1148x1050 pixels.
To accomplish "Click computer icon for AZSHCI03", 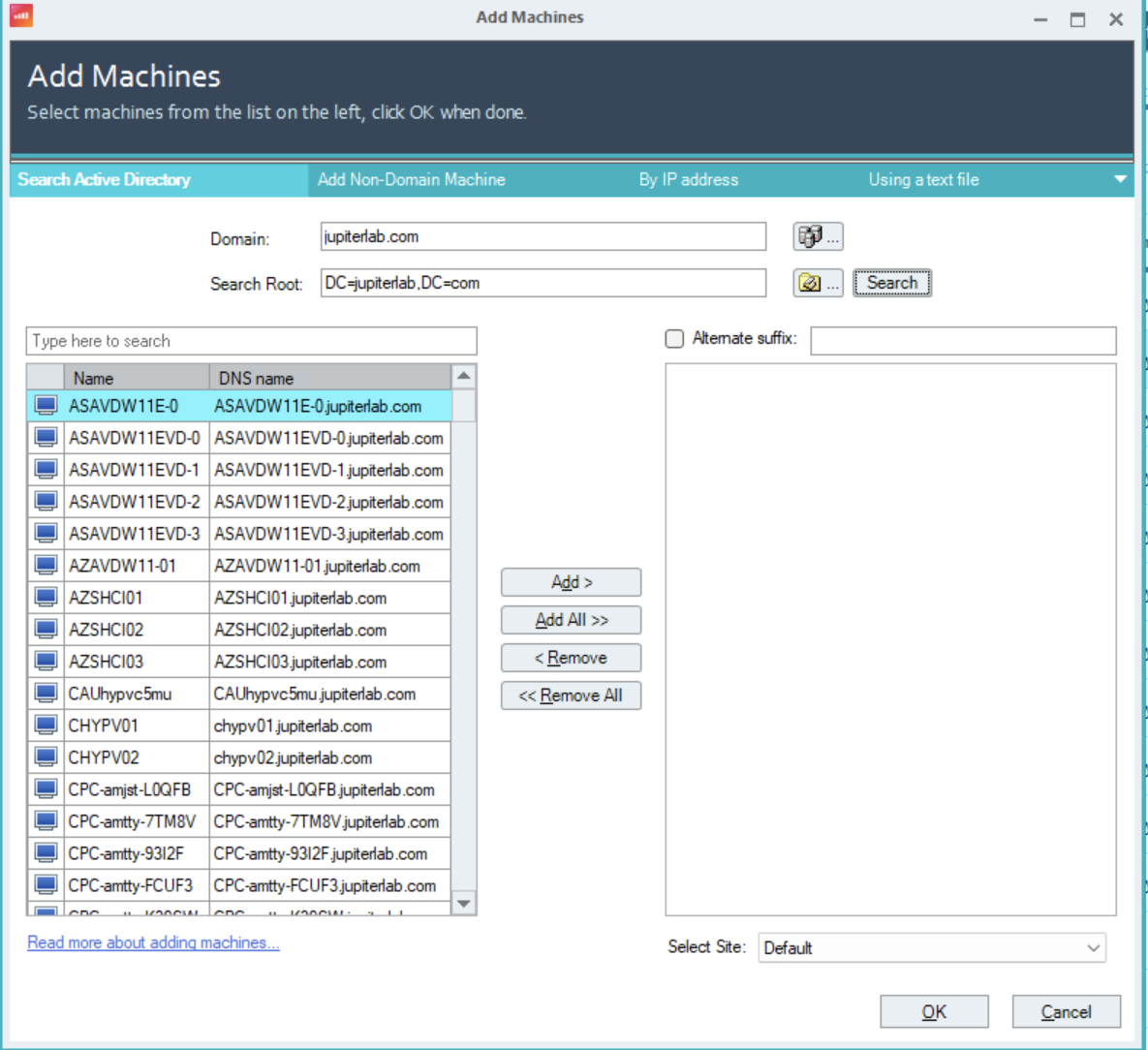I will point(47,662).
